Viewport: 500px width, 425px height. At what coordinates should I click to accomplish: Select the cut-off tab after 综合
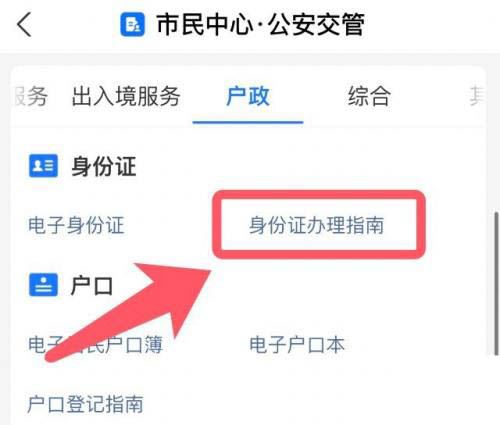point(477,96)
